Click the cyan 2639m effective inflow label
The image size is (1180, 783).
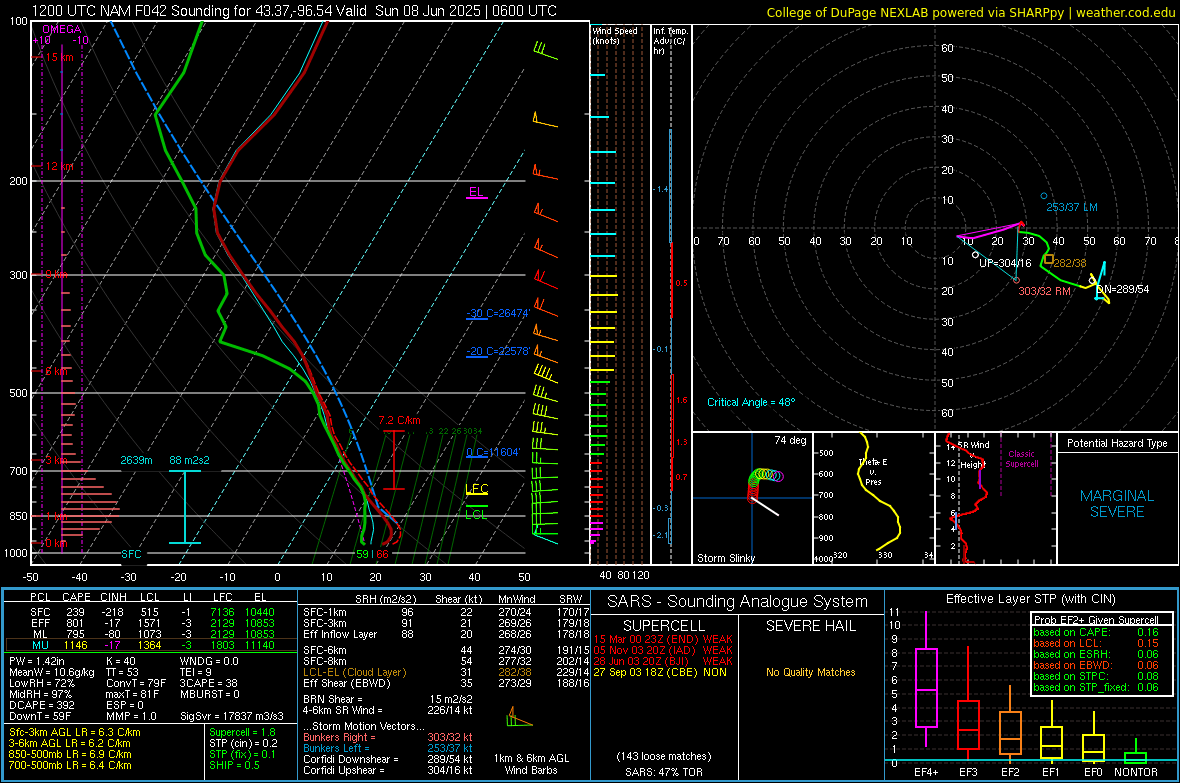(136, 460)
